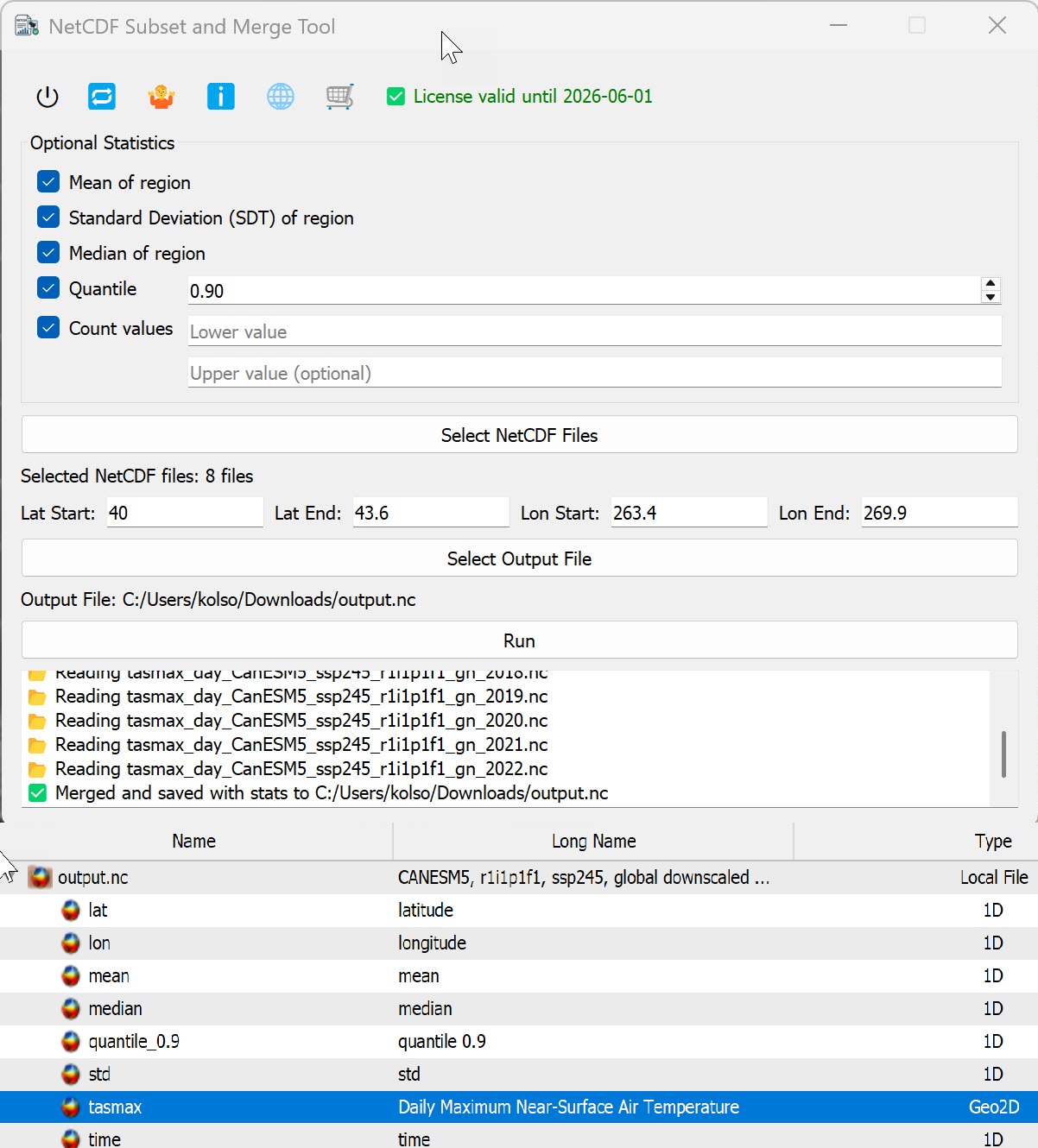Click the shrugging person help icon
The image size is (1038, 1148).
click(161, 97)
